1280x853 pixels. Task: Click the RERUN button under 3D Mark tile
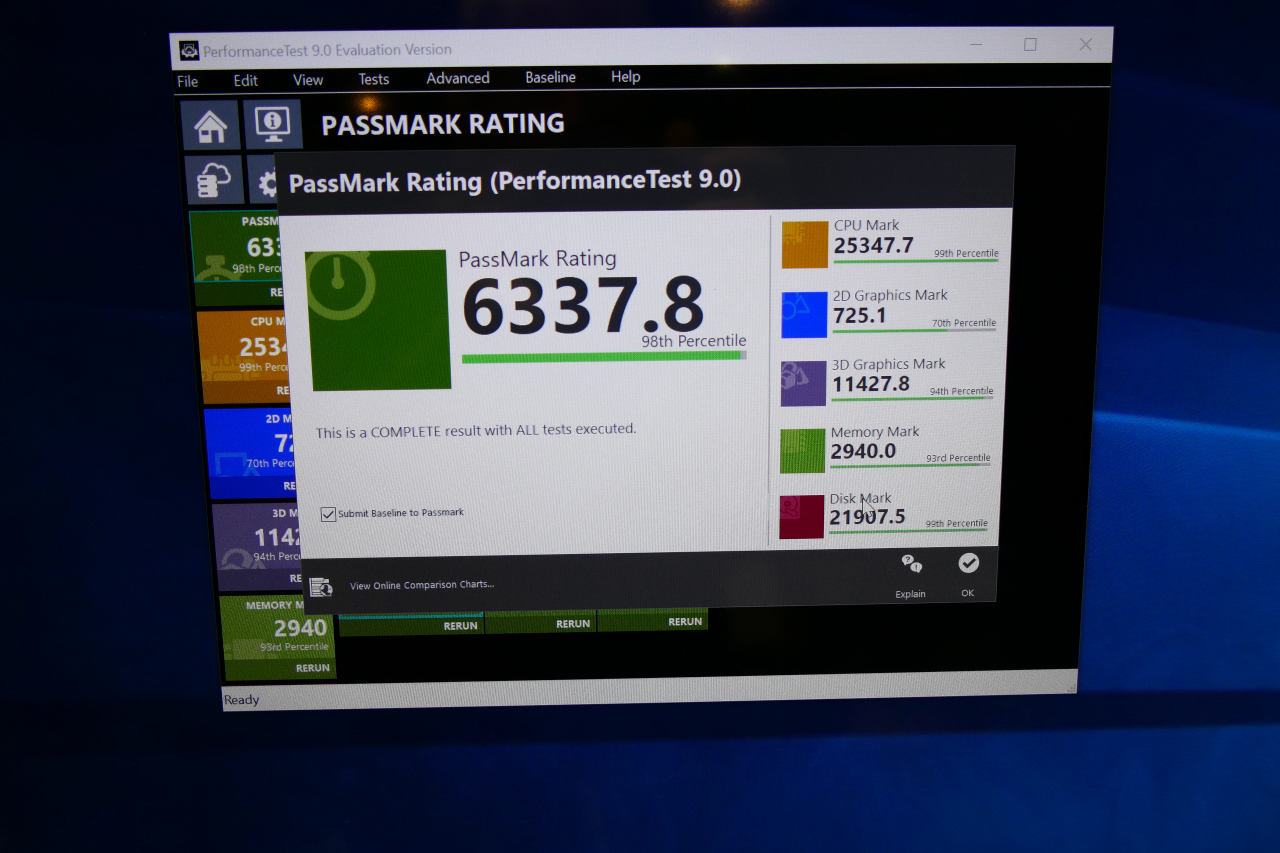point(294,578)
